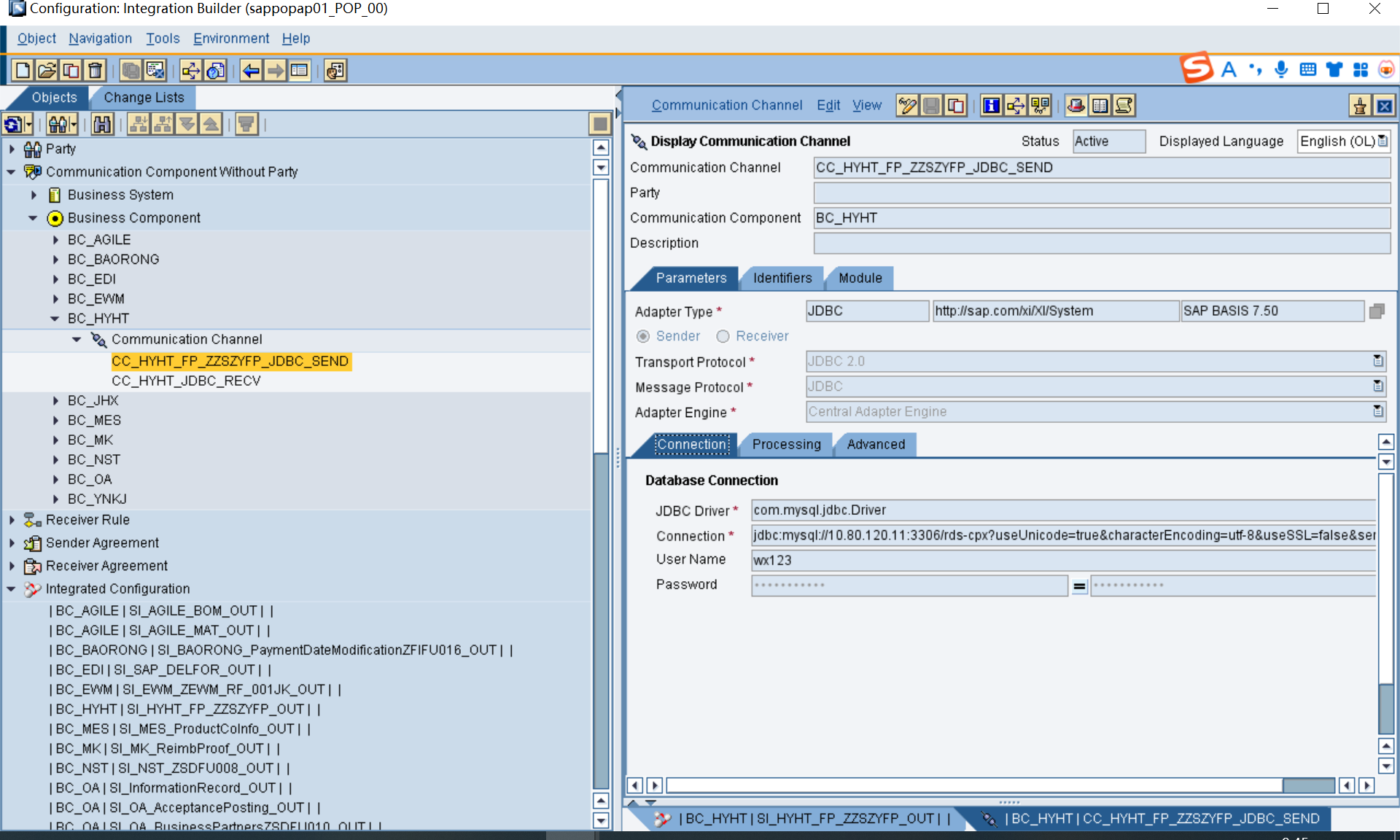Click the pencil-and-glasses display/edit switch icon
Image resolution: width=1400 pixels, height=840 pixels.
tap(907, 106)
